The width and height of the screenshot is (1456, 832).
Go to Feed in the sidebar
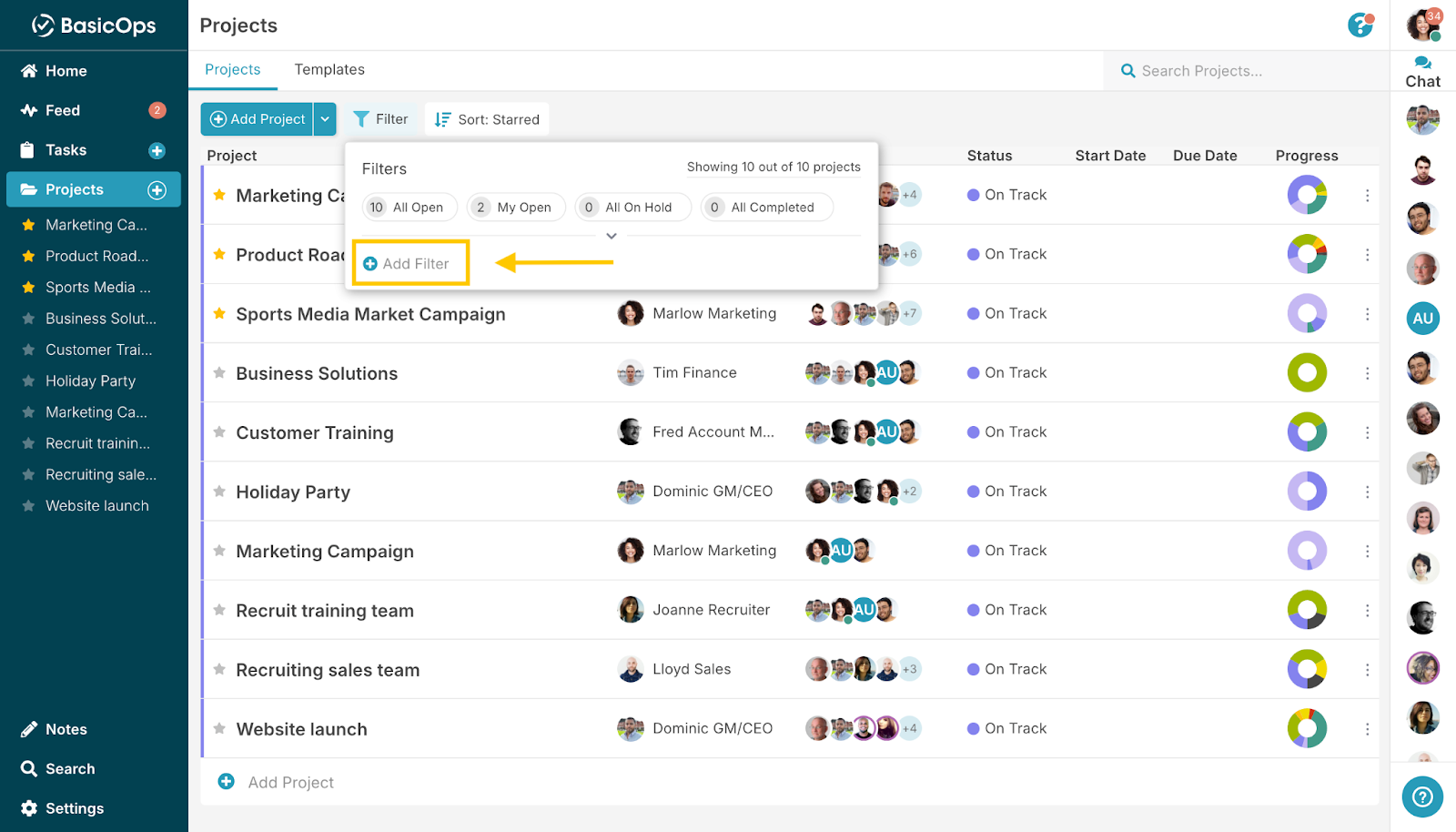[x=63, y=110]
